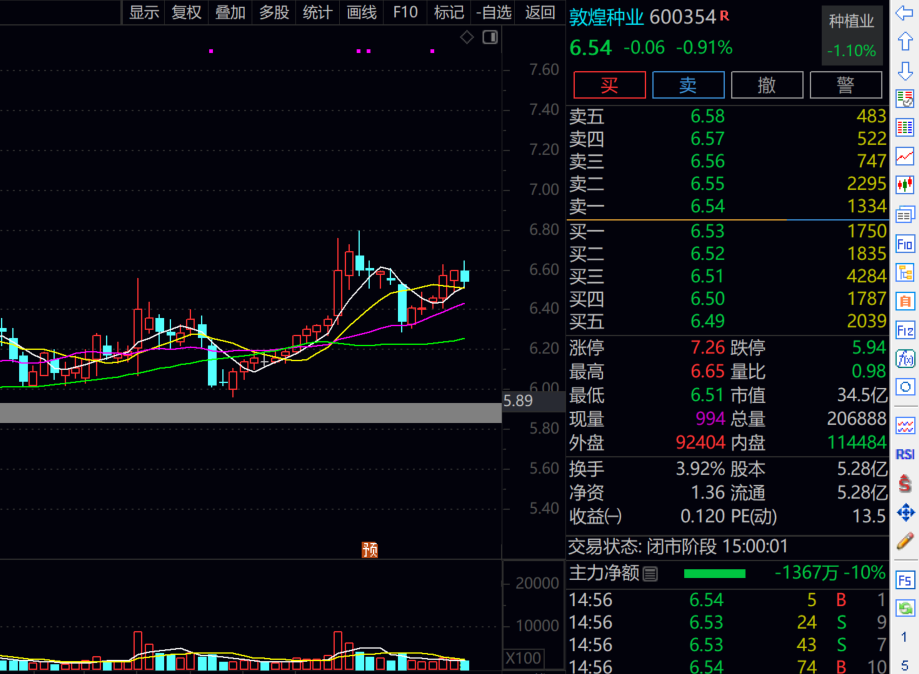
Task: Switch to the intraday line chart icon
Action: click(x=904, y=156)
